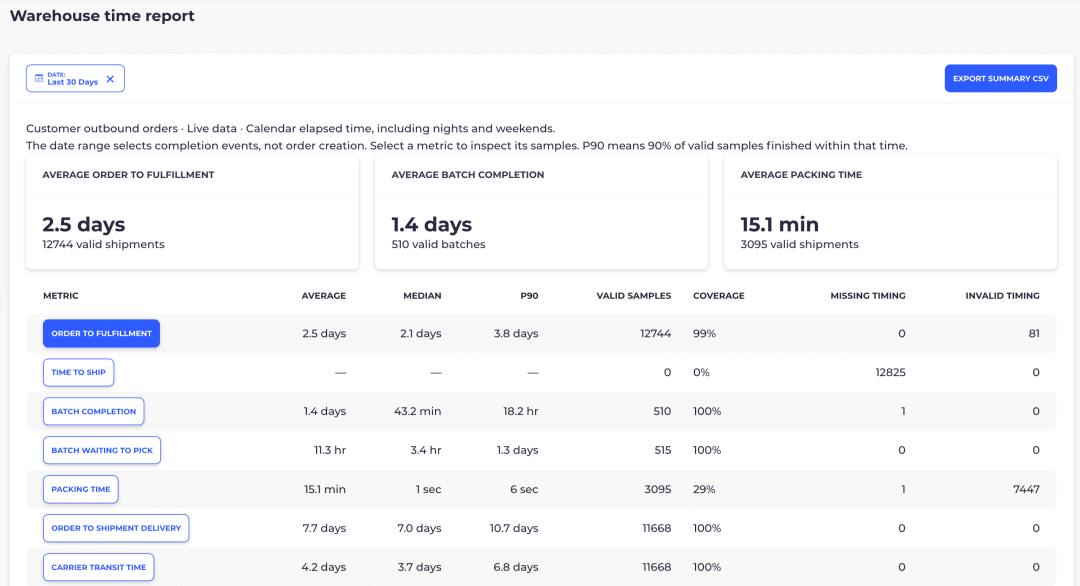Click the 11.3 hr average value
Viewport: 1080px width, 586px height.
(330, 450)
